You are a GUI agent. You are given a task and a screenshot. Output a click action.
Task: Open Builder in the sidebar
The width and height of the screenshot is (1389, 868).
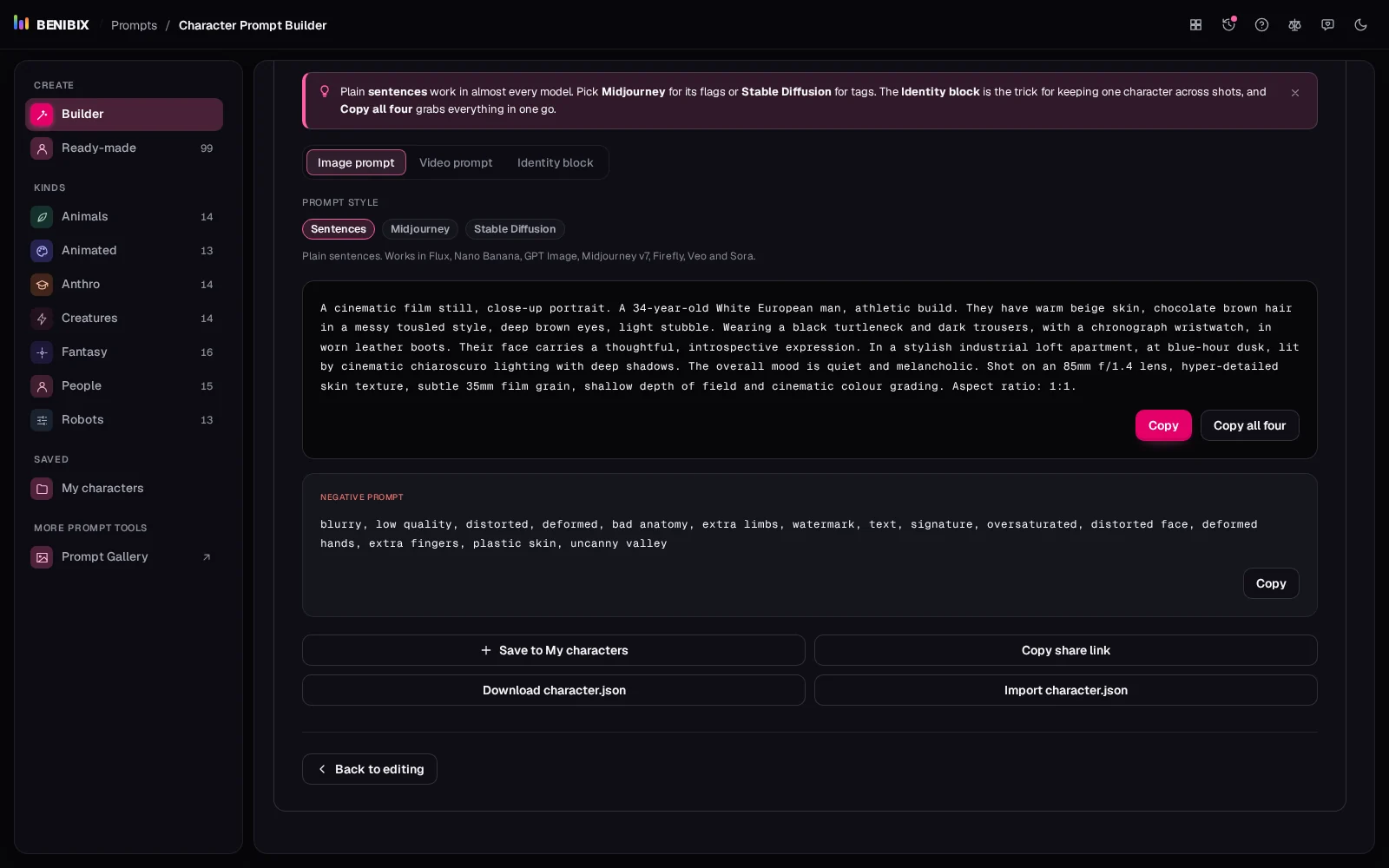click(124, 115)
